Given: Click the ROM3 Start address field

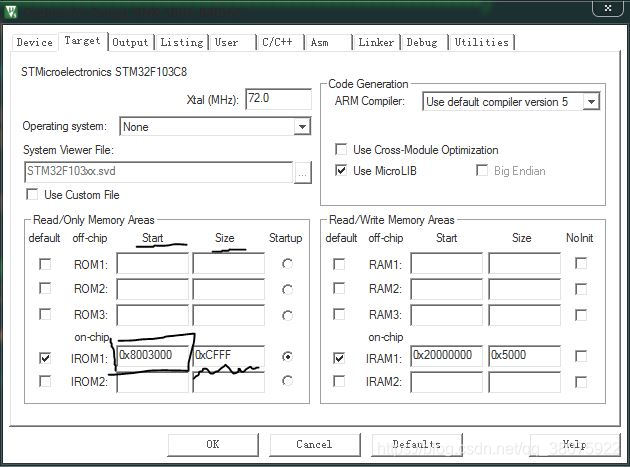Looking at the screenshot, I should (x=152, y=314).
